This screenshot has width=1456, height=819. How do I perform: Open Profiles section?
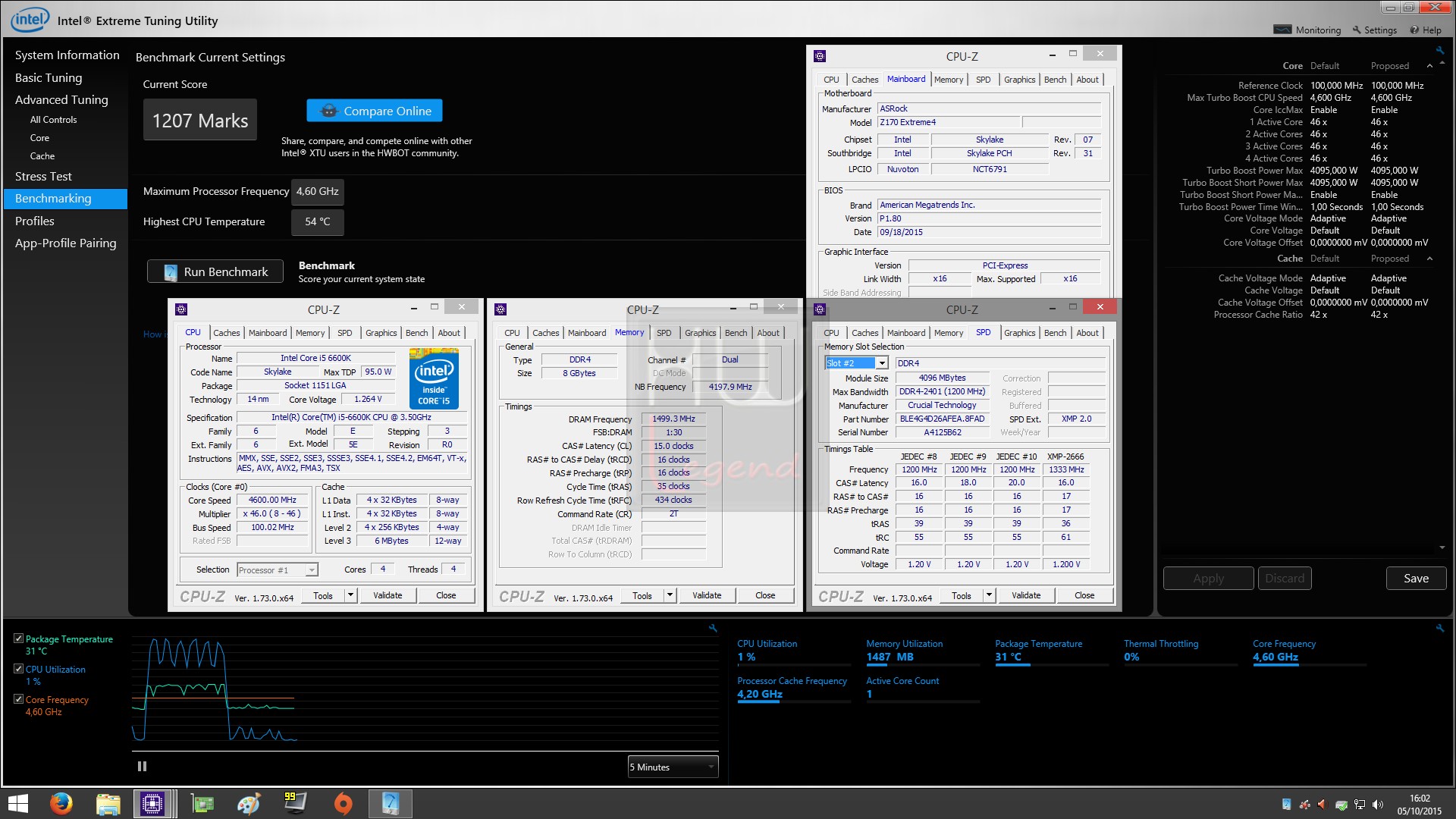click(35, 221)
